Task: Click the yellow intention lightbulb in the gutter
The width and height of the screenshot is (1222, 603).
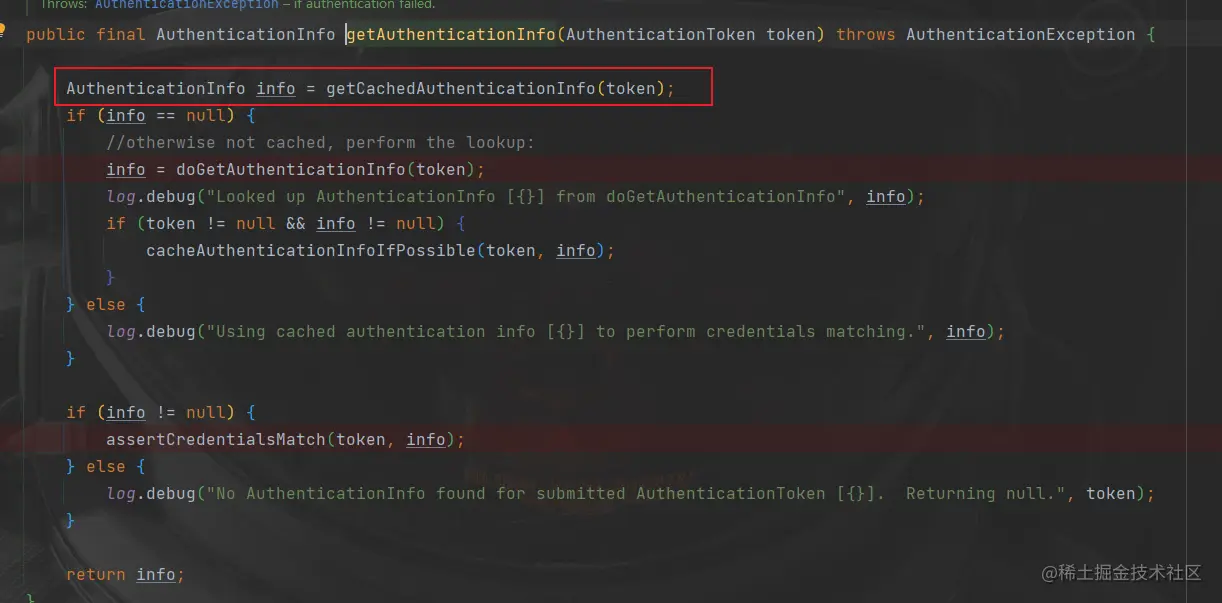Action: tap(3, 30)
